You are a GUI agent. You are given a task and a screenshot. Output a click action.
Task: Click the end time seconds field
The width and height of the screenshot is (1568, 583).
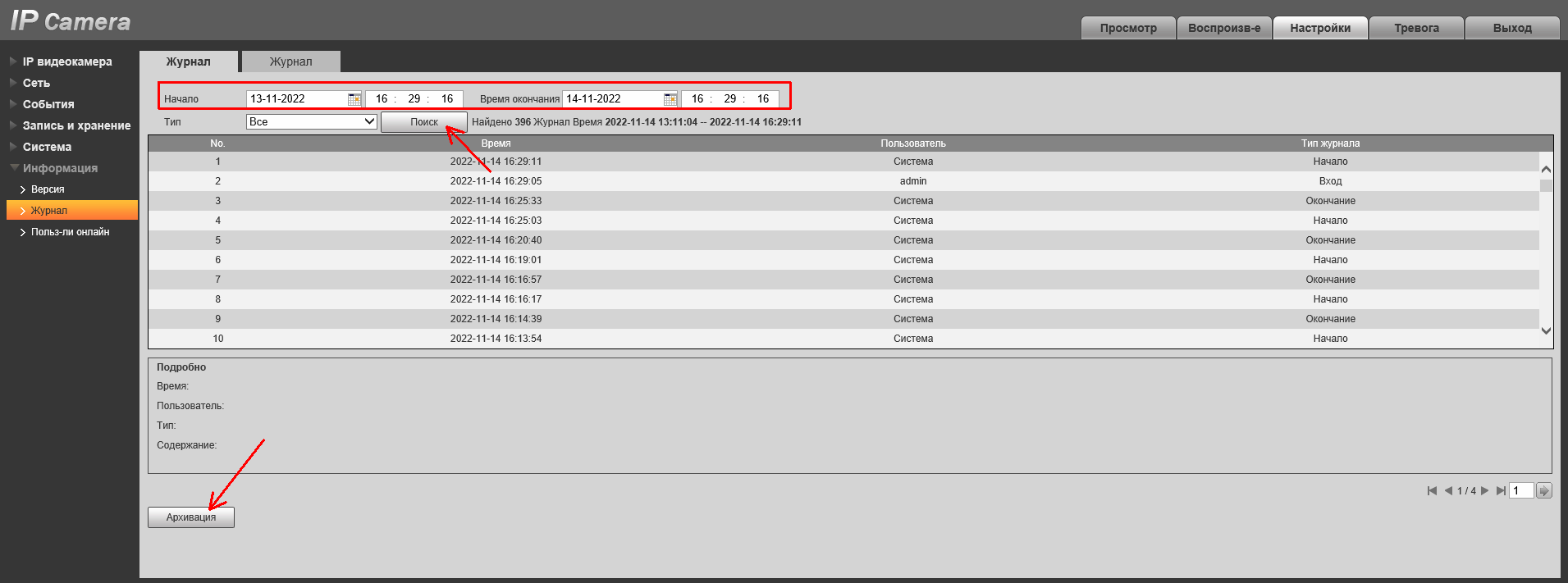pyautogui.click(x=763, y=98)
